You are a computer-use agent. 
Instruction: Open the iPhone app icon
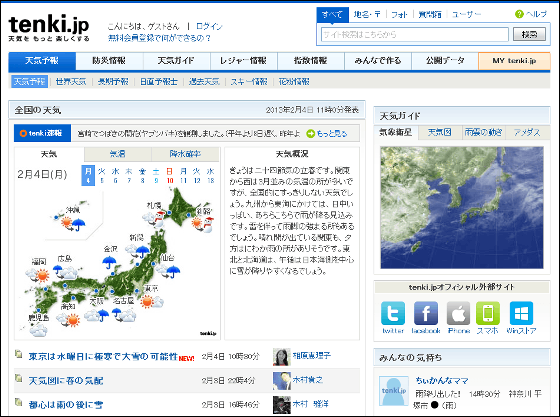459,313
